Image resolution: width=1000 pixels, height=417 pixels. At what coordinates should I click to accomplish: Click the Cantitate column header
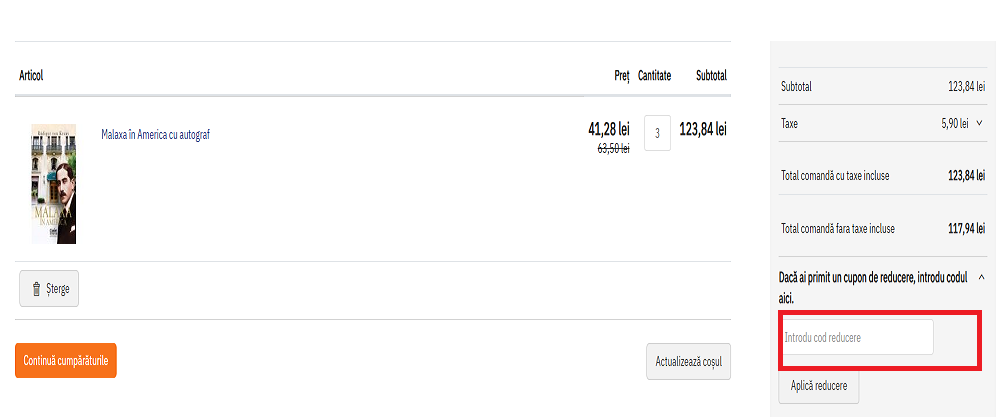point(654,75)
